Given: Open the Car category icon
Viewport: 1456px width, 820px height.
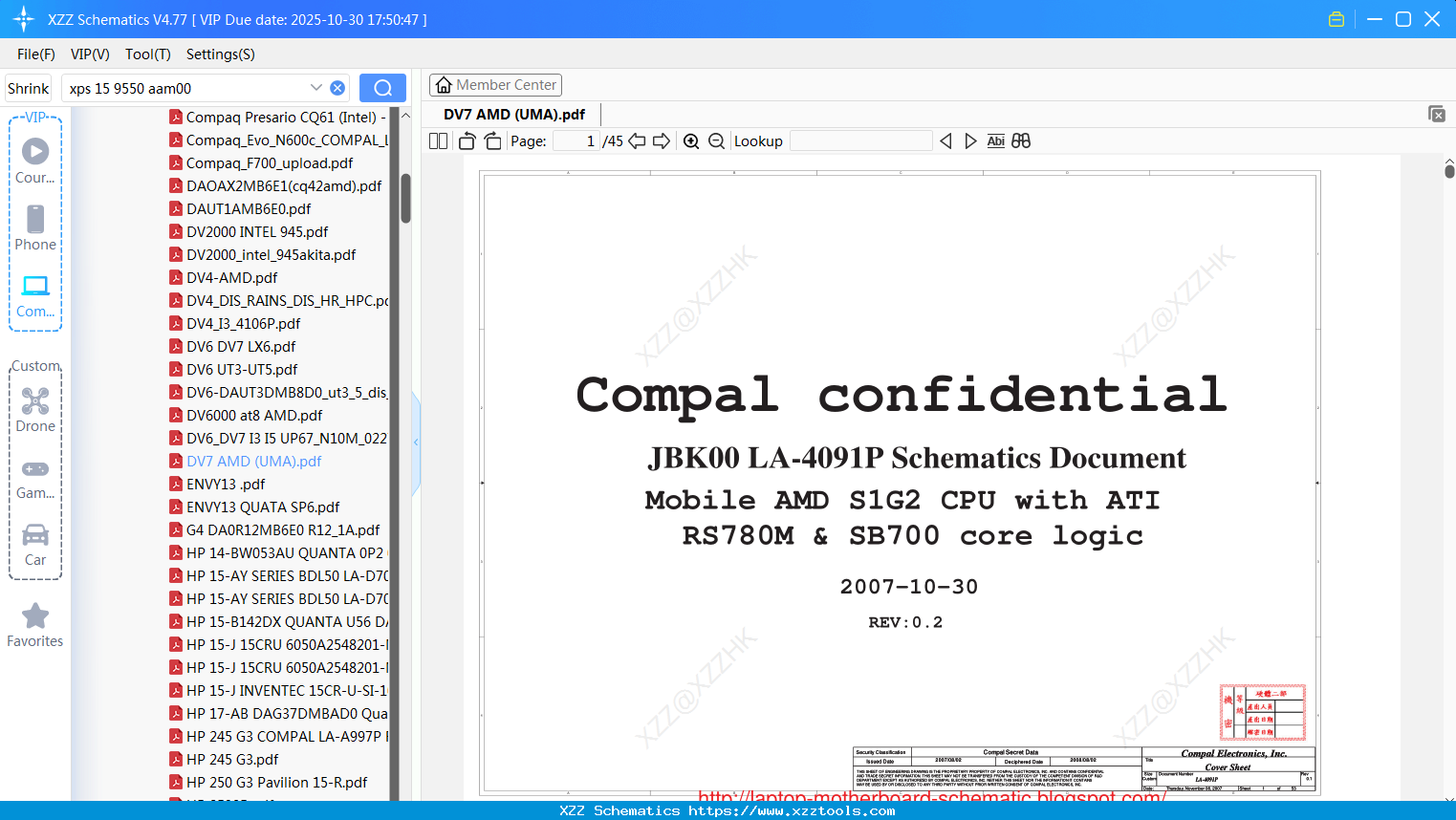Looking at the screenshot, I should click(35, 544).
